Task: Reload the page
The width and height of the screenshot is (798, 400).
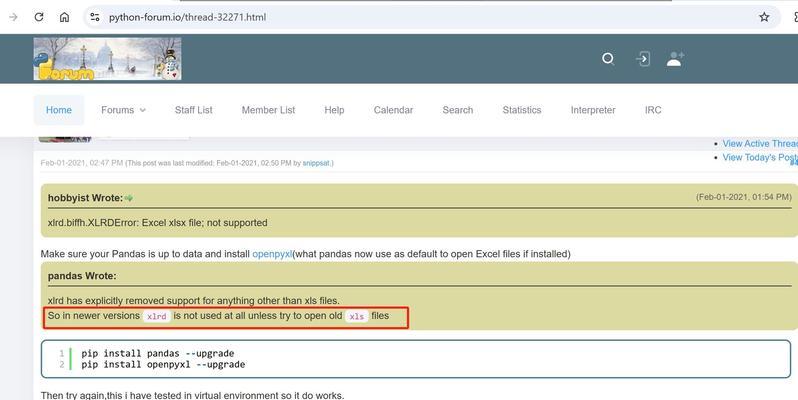Action: pos(39,17)
